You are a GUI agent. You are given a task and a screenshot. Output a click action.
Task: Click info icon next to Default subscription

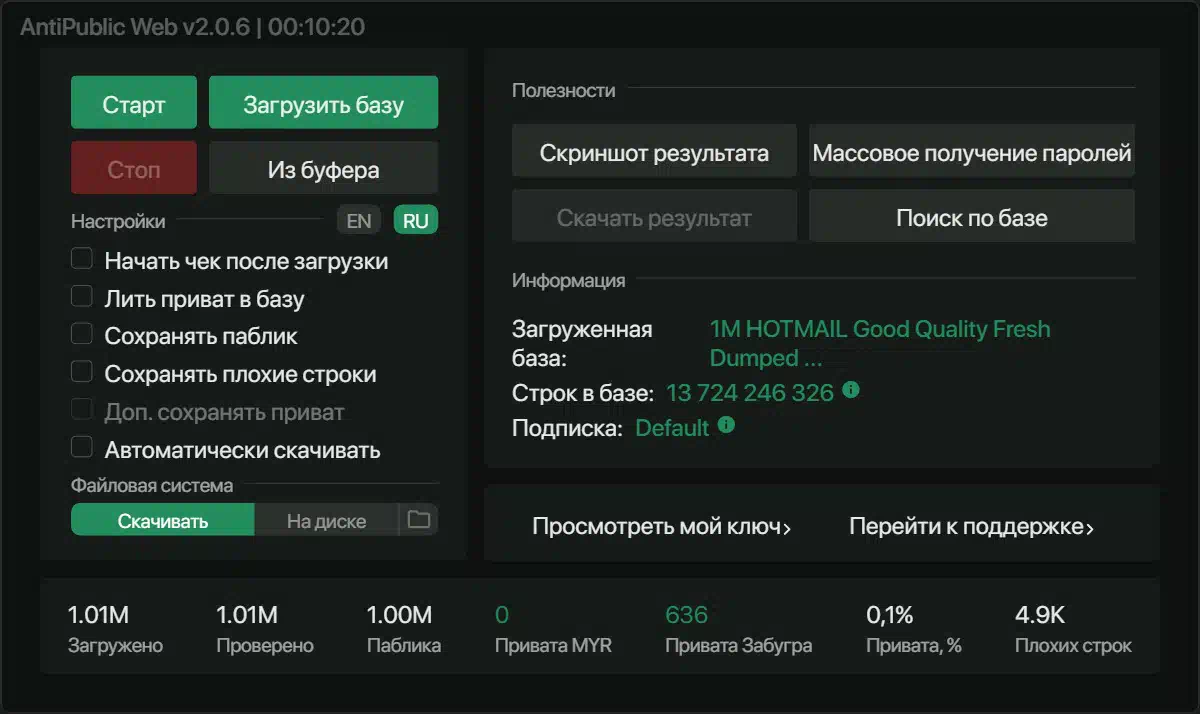click(727, 424)
